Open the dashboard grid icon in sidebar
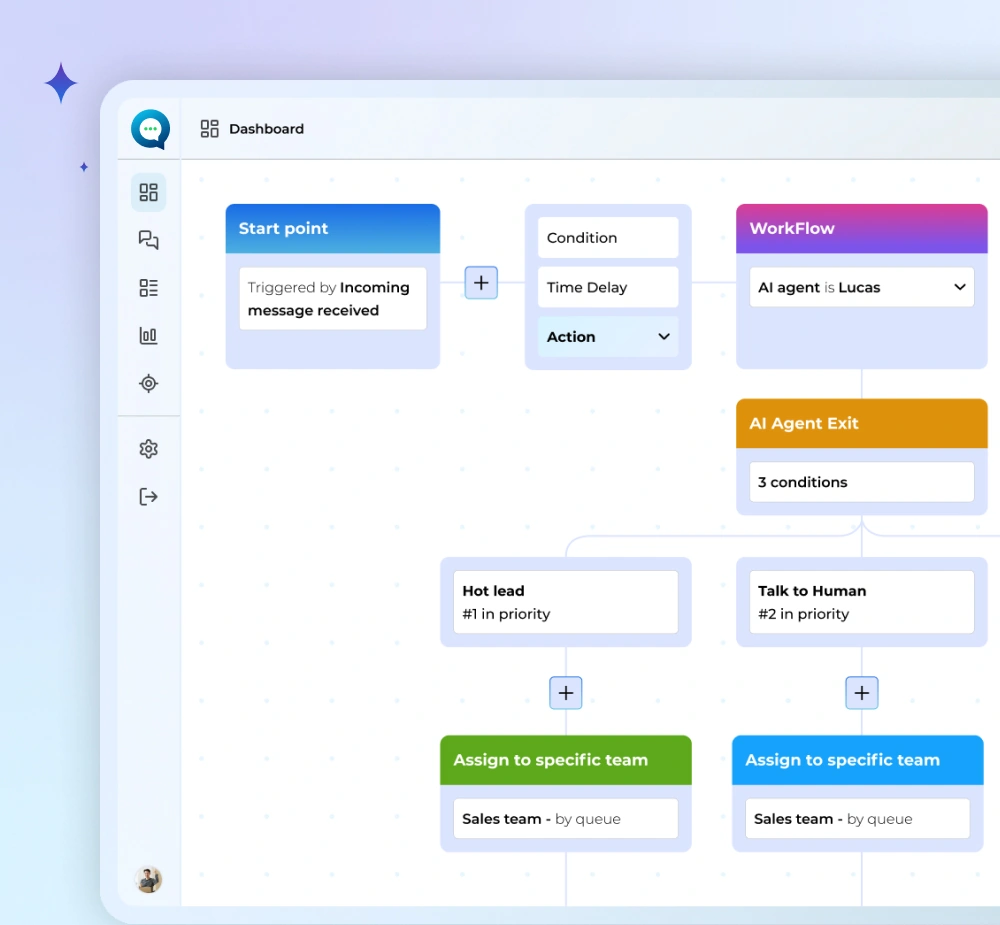The image size is (1000, 925). (x=149, y=192)
